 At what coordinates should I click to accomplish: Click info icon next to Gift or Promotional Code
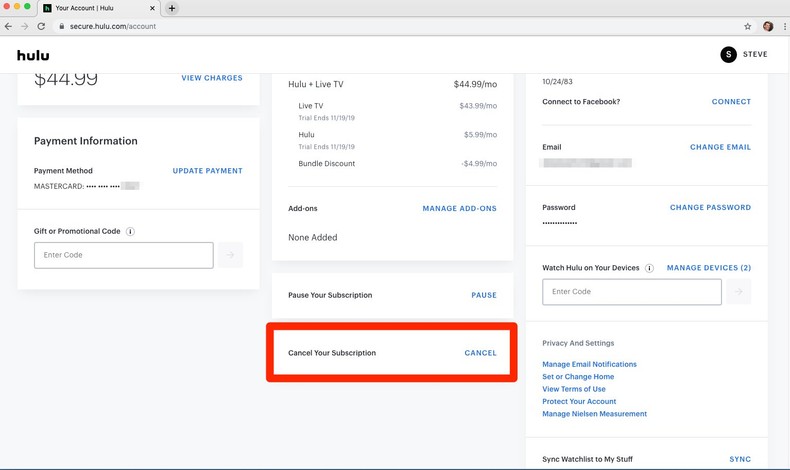tap(130, 232)
